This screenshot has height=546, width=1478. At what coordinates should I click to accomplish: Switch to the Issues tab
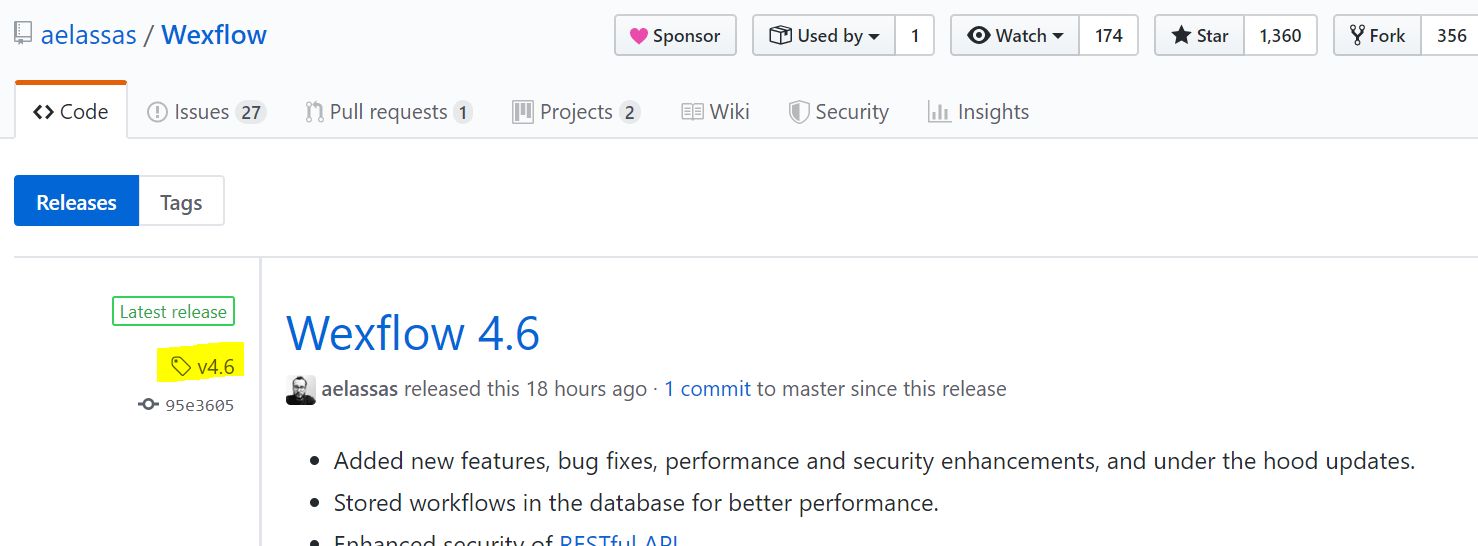[205, 112]
